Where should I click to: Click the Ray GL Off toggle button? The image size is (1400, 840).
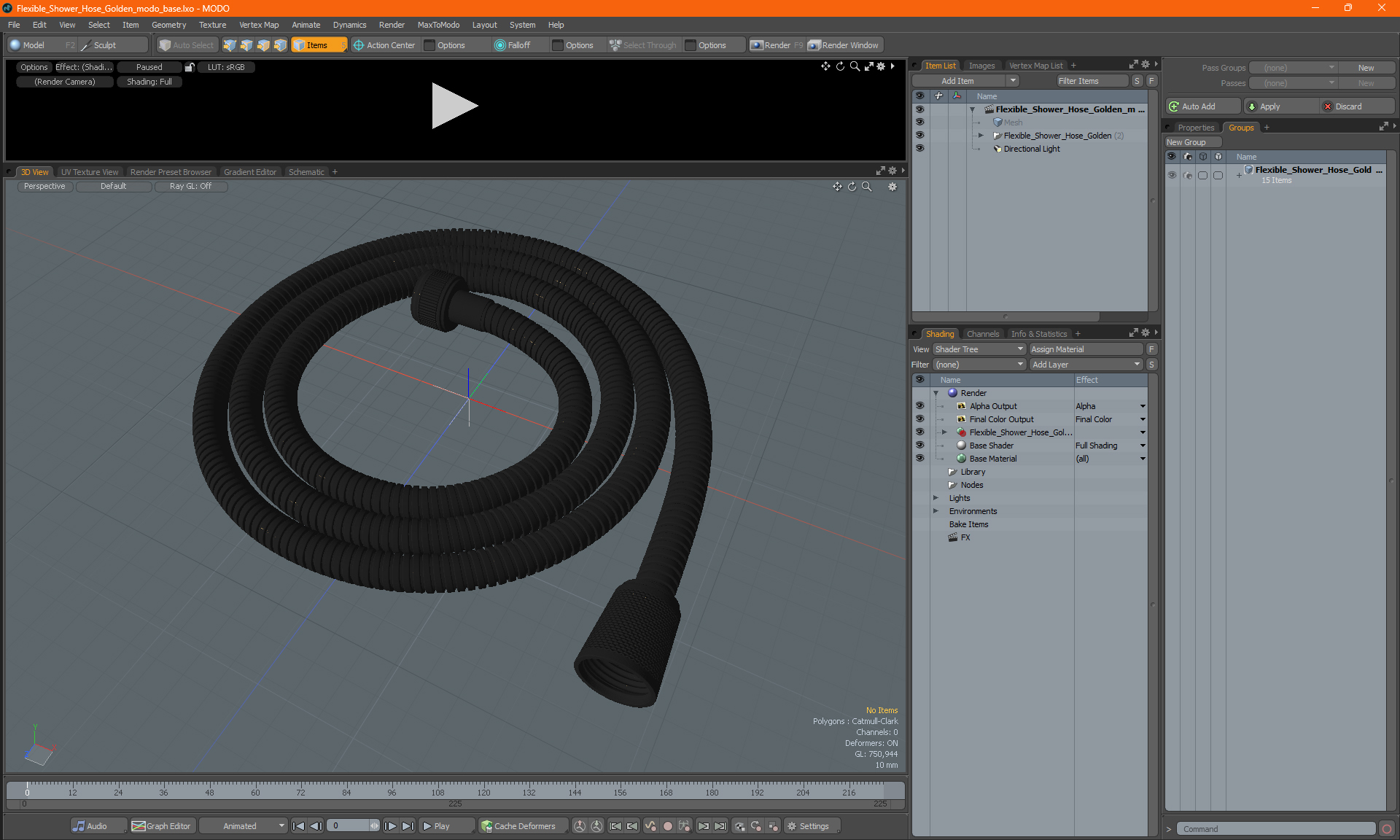[x=191, y=186]
